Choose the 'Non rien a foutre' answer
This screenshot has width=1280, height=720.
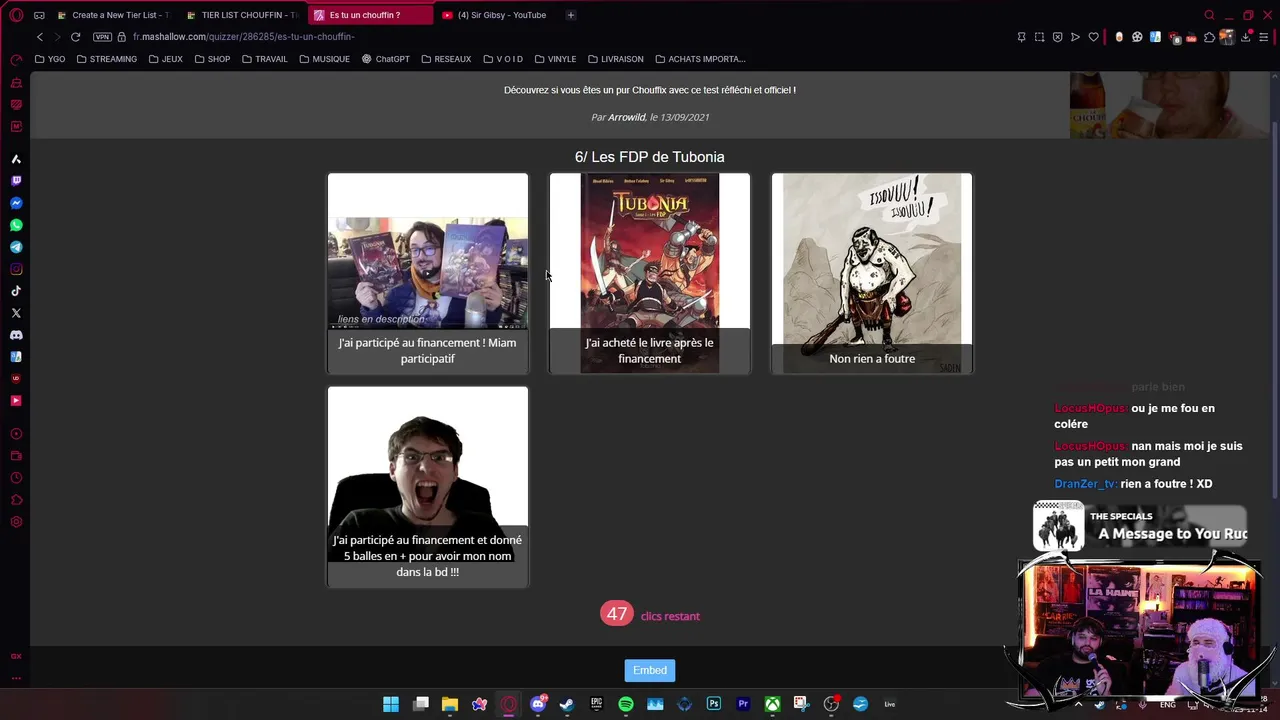tap(872, 273)
